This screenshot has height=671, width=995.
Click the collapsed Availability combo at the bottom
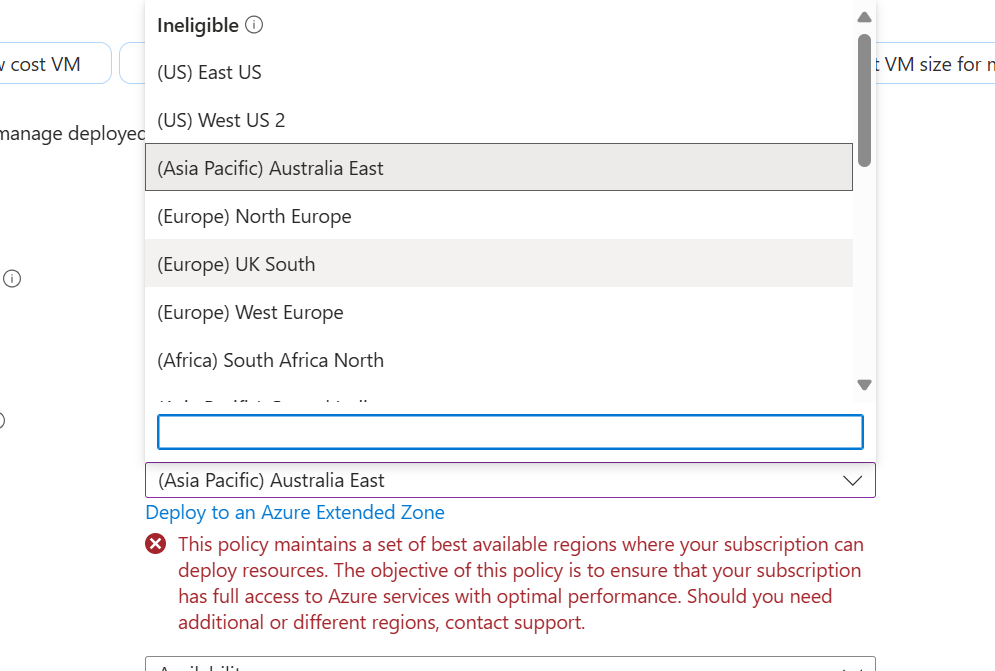511,665
